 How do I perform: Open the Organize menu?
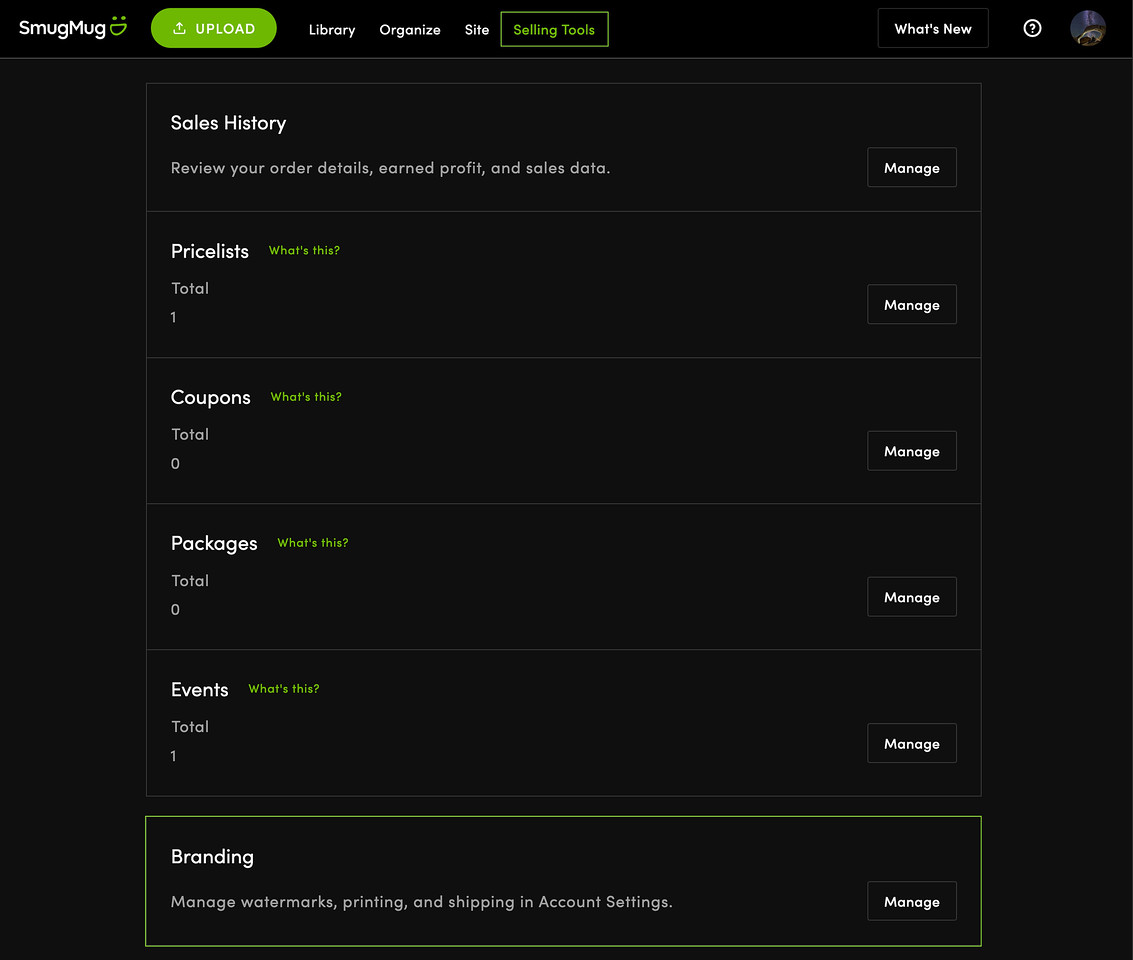(x=410, y=30)
